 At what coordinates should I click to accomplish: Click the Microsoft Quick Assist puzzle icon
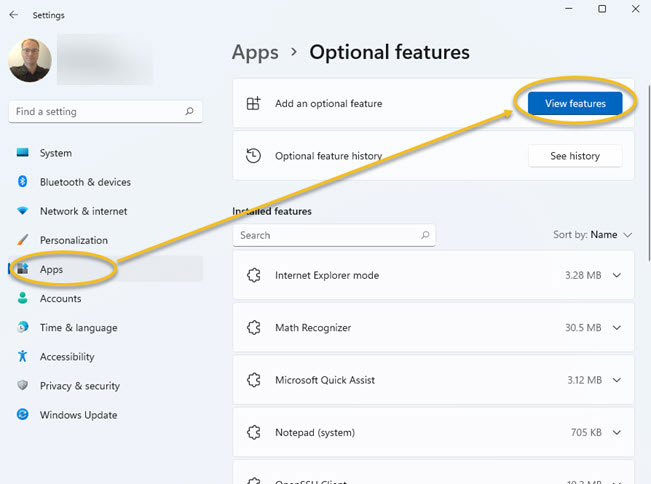(x=253, y=380)
